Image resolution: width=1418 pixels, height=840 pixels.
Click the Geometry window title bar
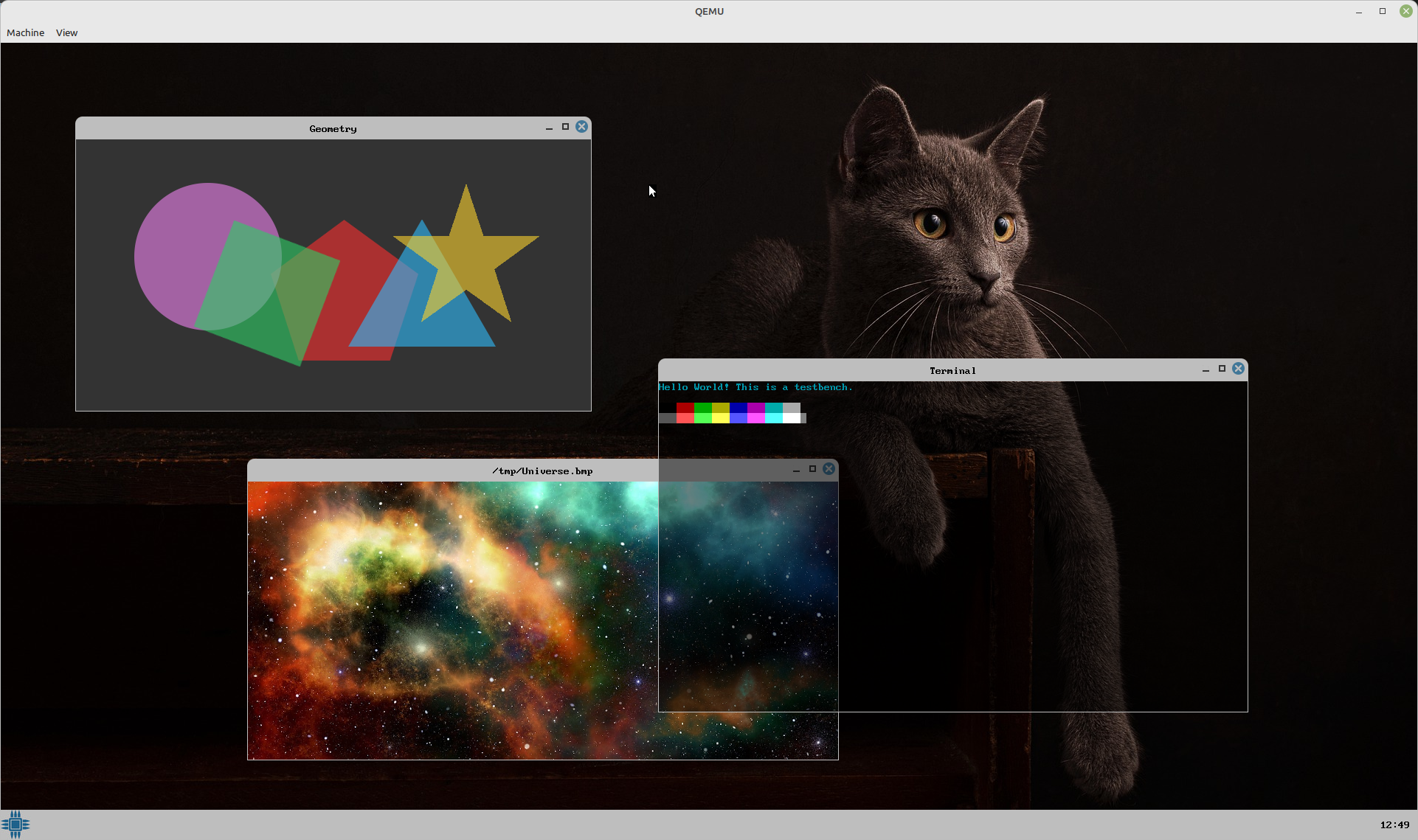(x=332, y=128)
